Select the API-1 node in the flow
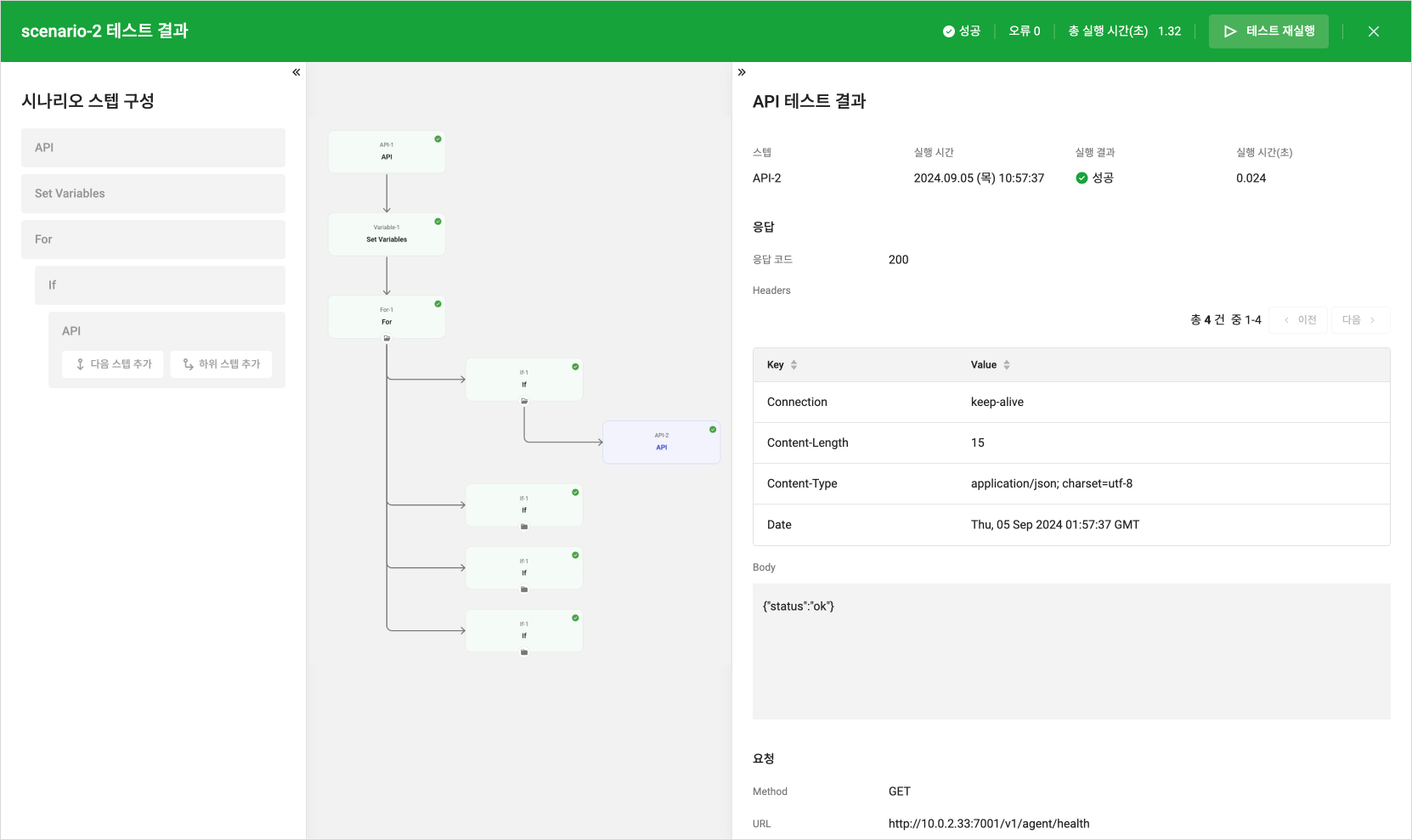 387,151
